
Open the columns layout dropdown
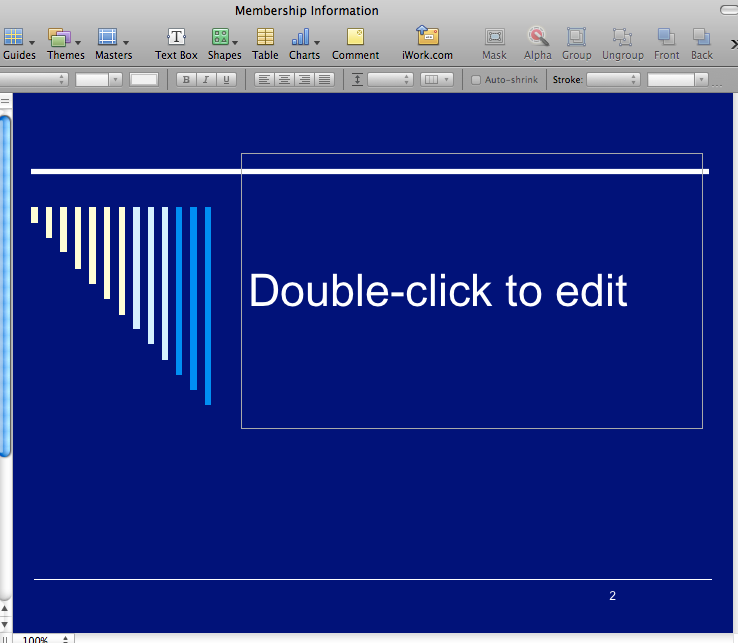[436, 80]
